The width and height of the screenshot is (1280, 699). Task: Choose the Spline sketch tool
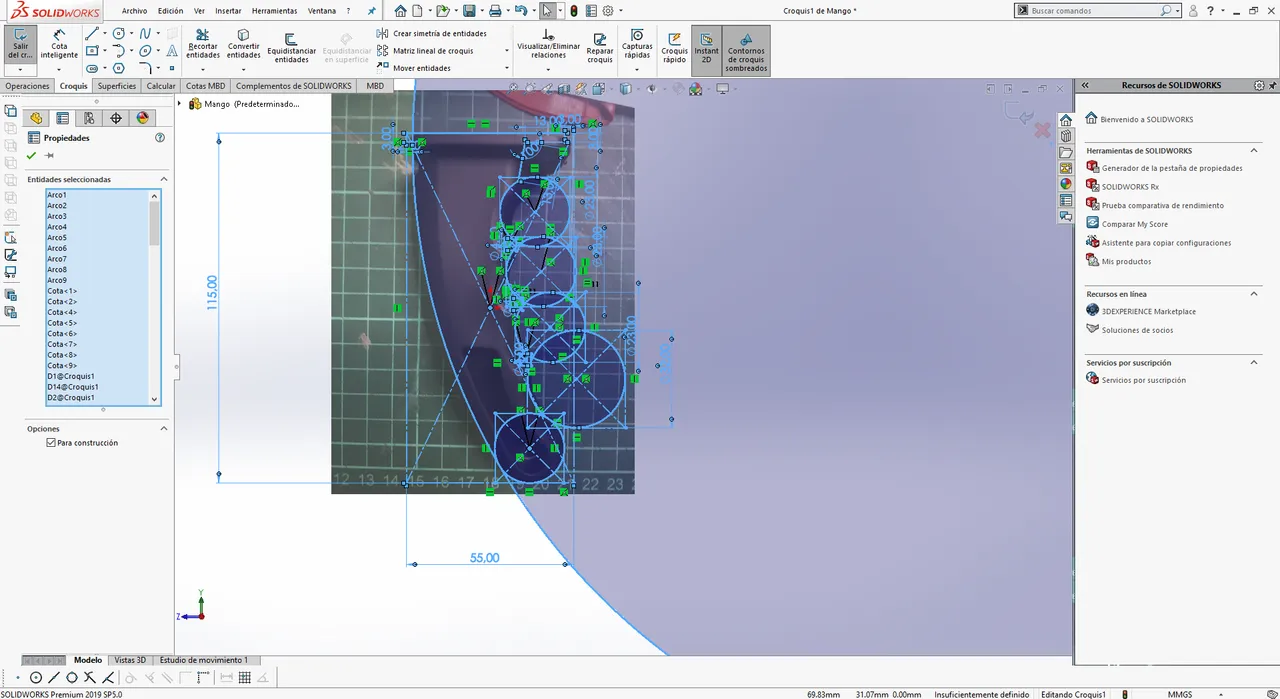146,34
